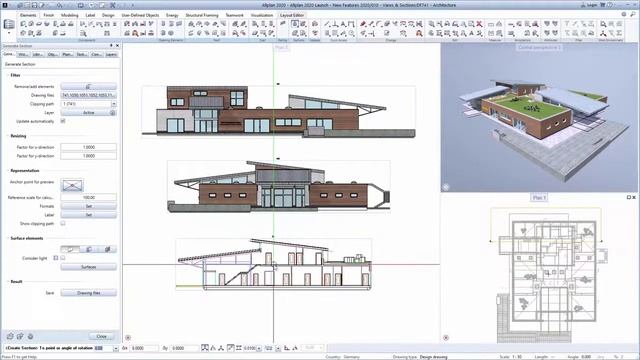Click Factor for x-direction field
The image size is (640, 360).
pyautogui.click(x=89, y=147)
